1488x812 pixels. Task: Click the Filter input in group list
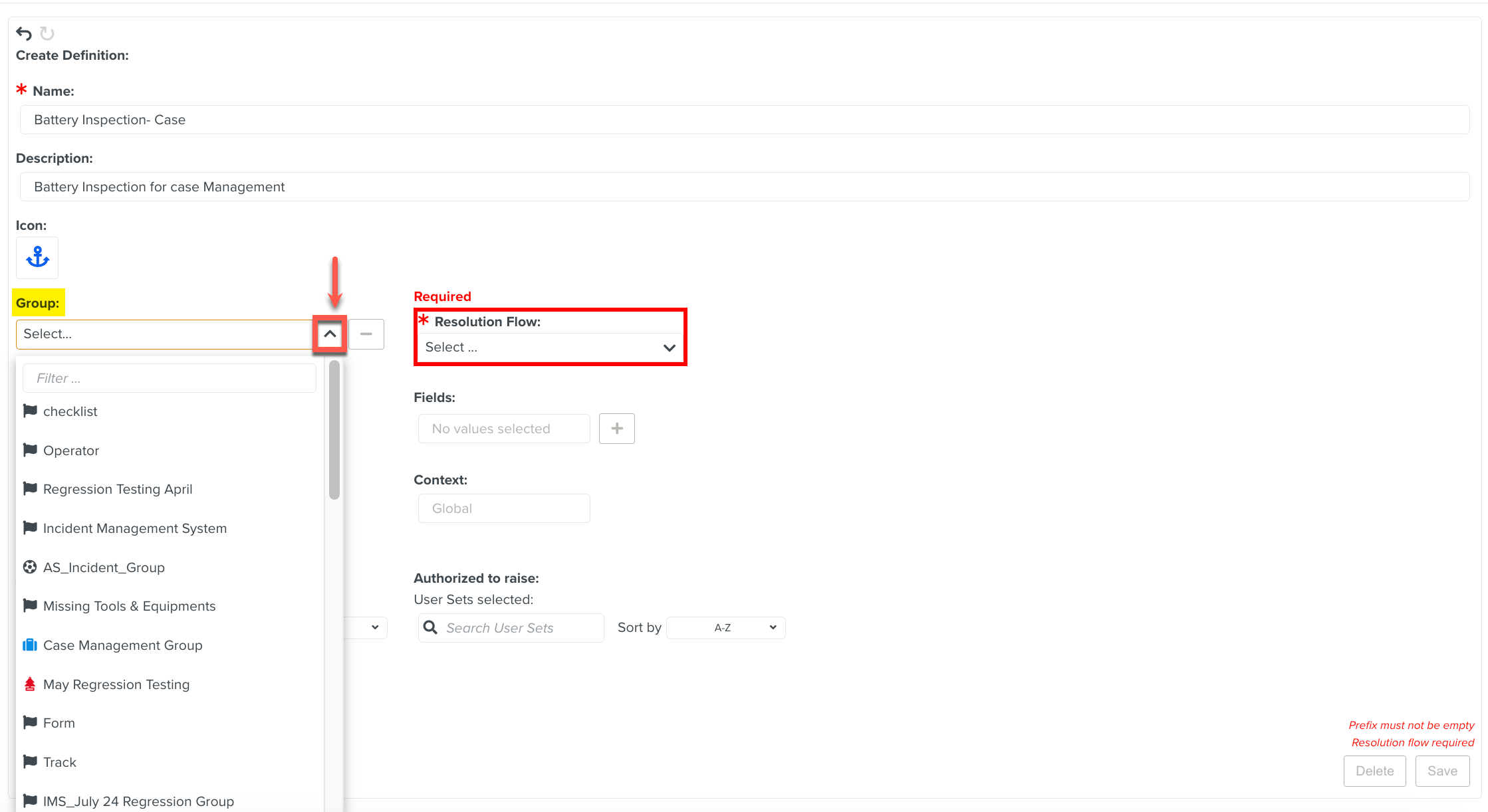tap(170, 378)
